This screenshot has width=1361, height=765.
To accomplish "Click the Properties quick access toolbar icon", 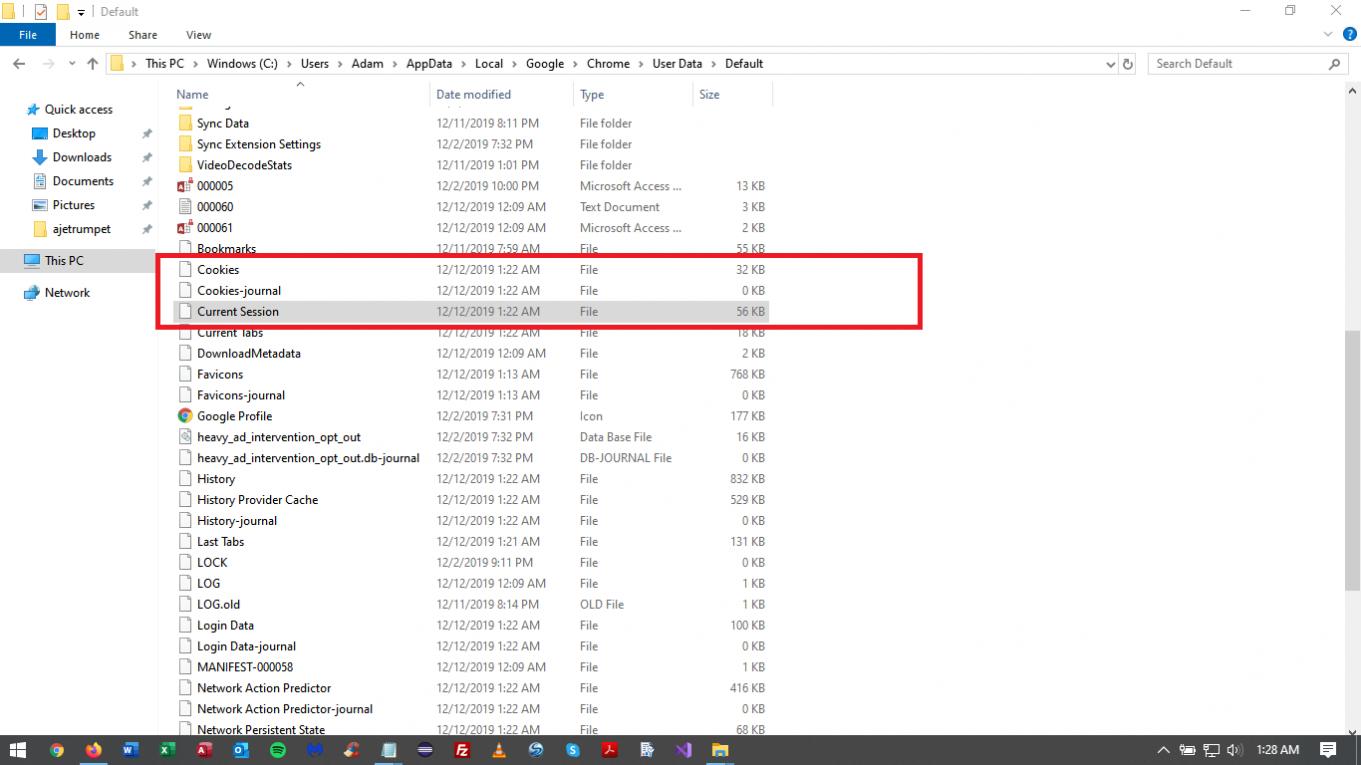I will tap(41, 12).
